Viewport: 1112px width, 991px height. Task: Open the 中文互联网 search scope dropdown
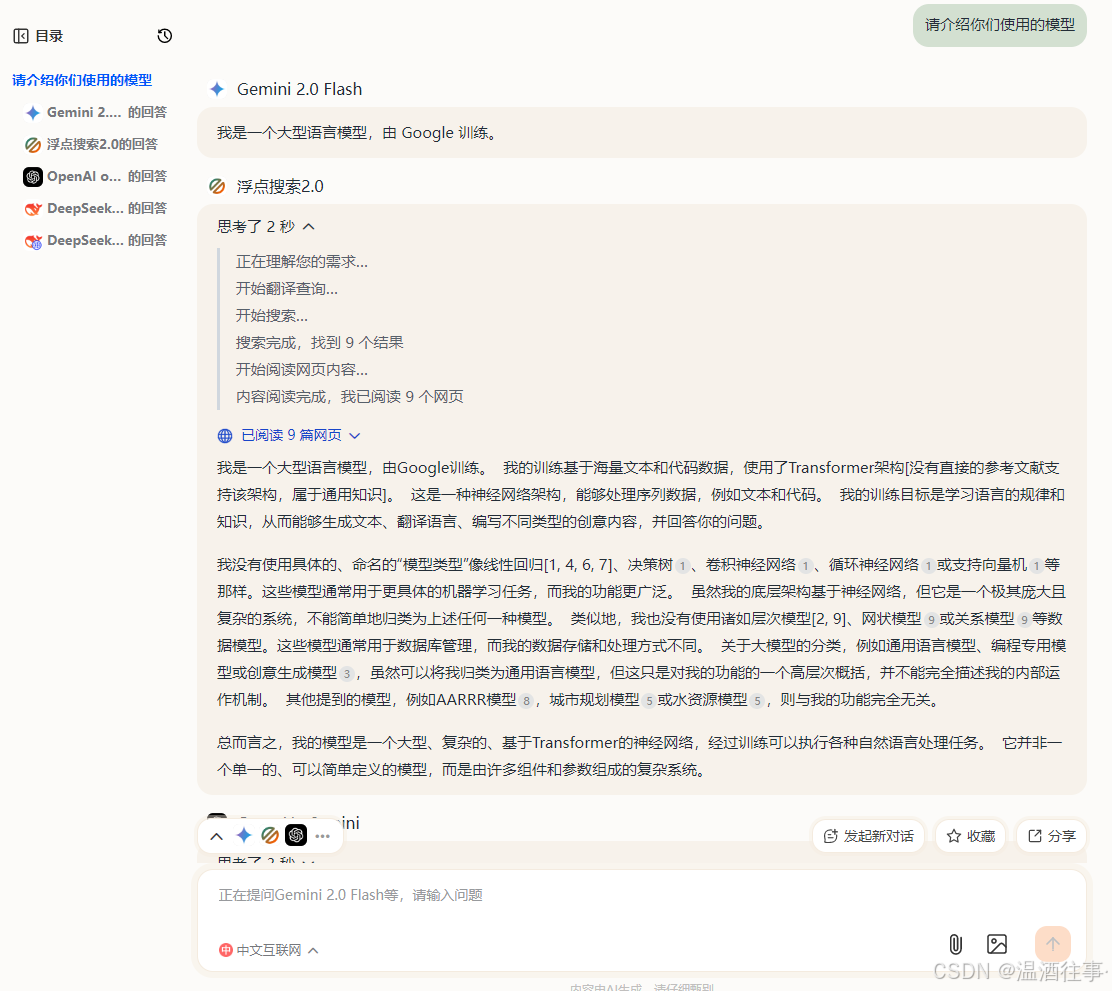[269, 951]
